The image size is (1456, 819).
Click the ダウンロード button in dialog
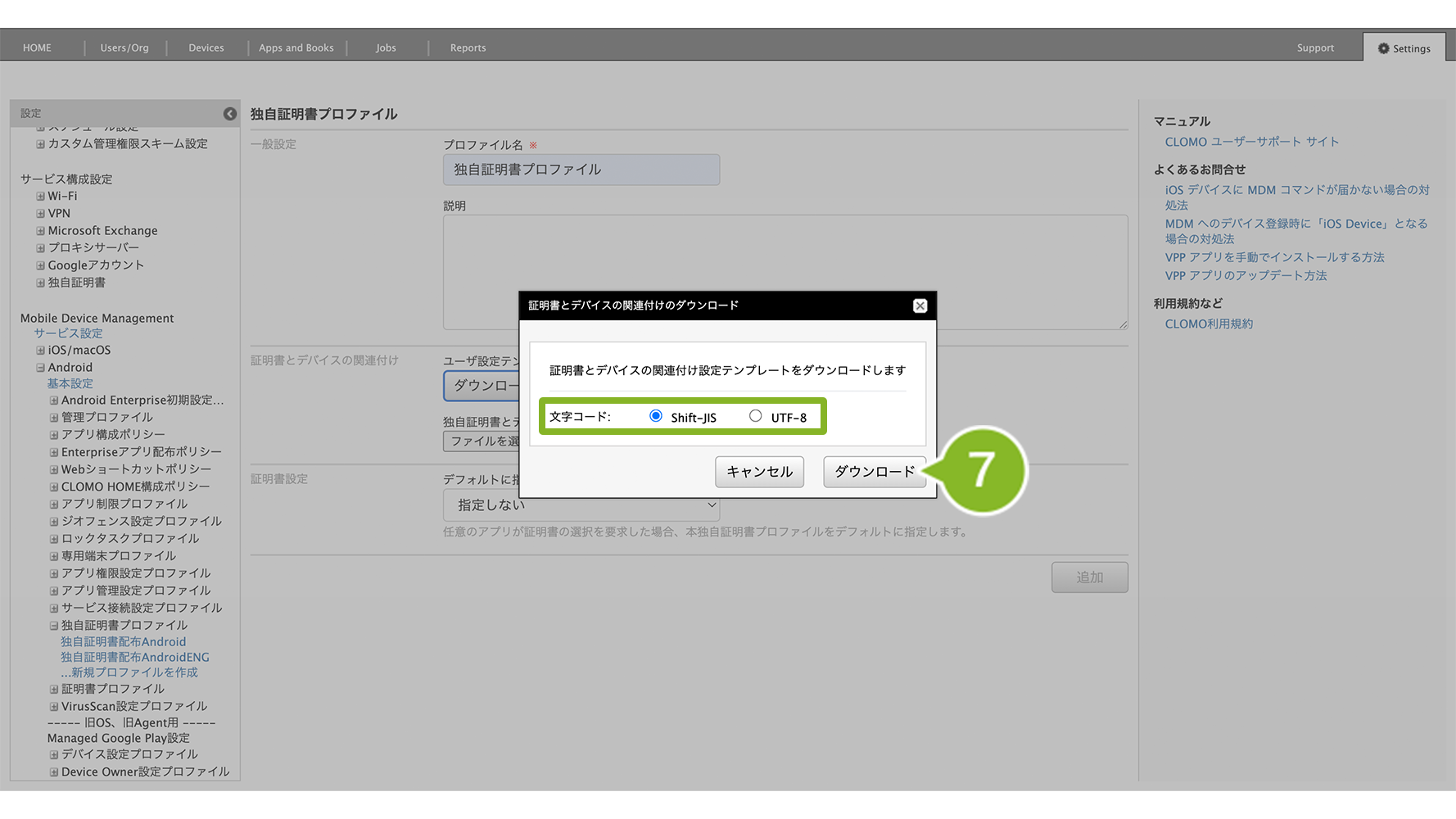click(x=874, y=472)
